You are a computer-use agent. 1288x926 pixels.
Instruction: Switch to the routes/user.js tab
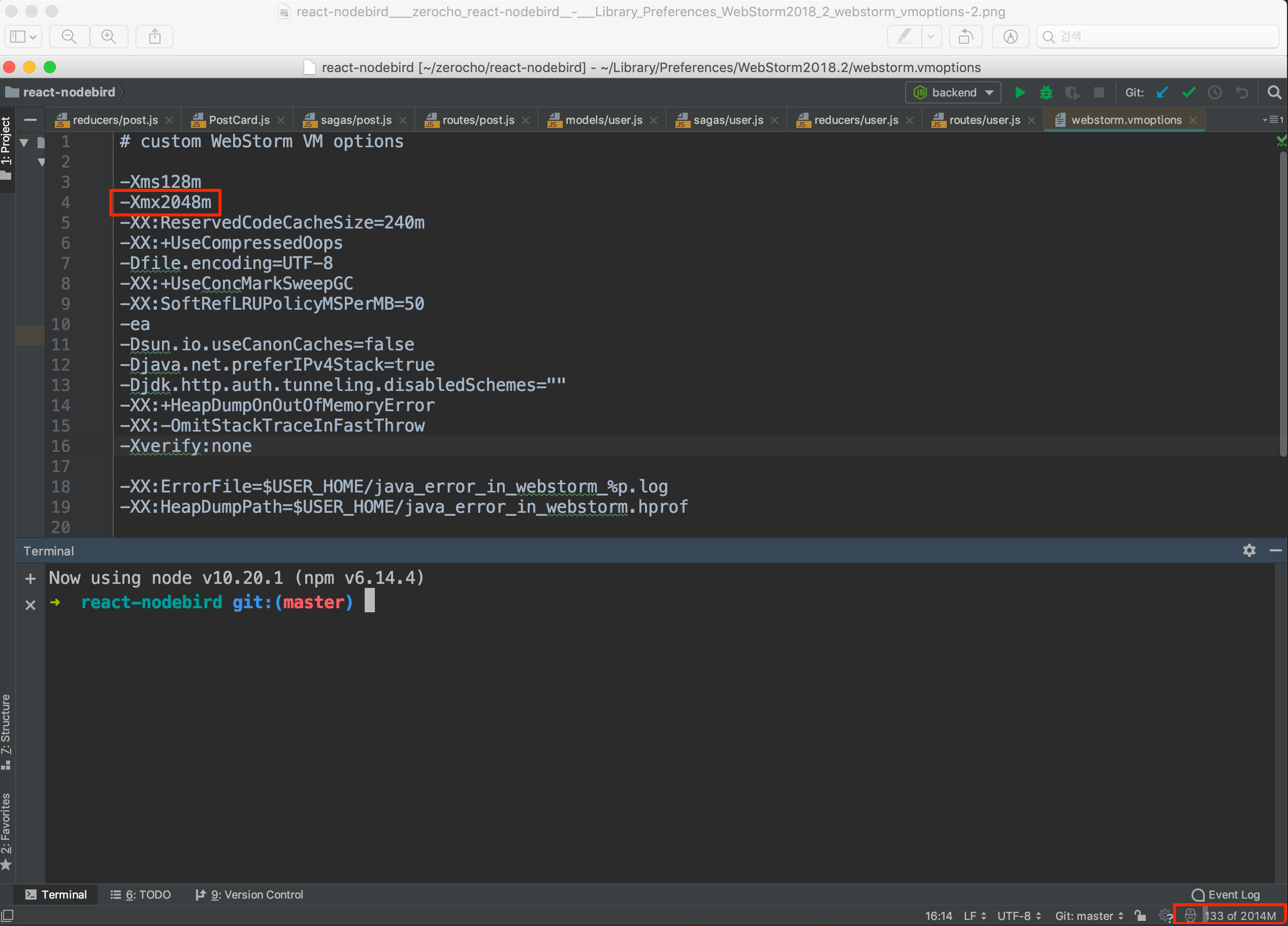[x=984, y=120]
